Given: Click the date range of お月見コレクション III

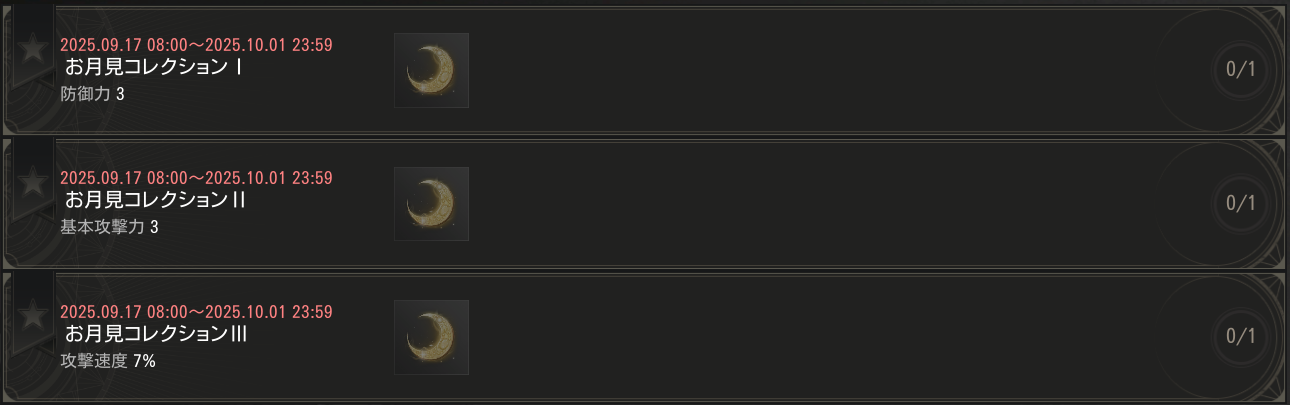Looking at the screenshot, I should 196,312.
